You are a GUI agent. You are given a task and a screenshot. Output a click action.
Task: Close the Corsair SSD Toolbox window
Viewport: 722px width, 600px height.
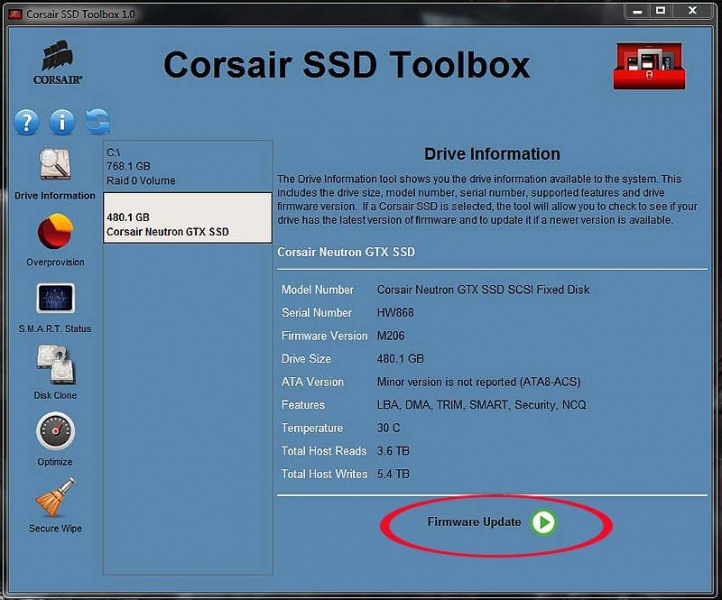[x=693, y=11]
